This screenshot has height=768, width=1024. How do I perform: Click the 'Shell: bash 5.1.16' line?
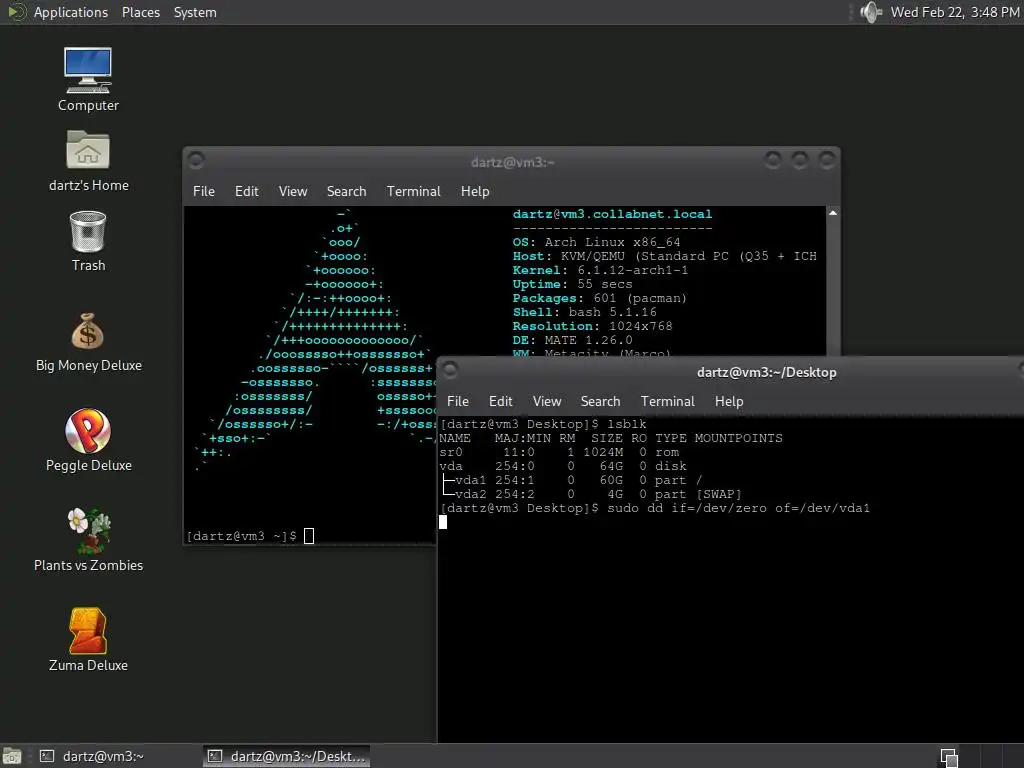[x=584, y=312]
